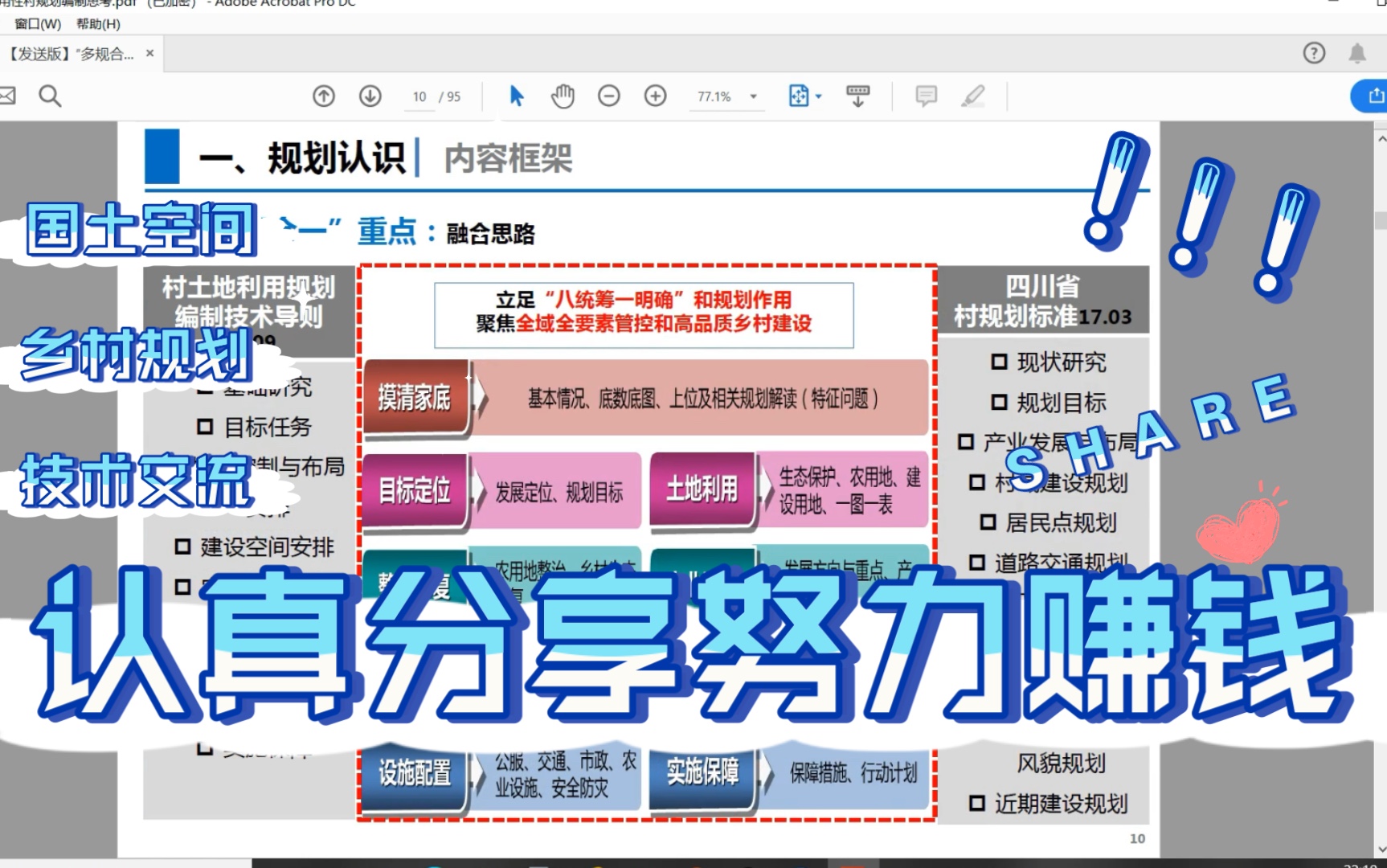This screenshot has height=868, width=1387.
Task: Click the 村土地利用规划编制技术导则 header
Action: point(249,301)
